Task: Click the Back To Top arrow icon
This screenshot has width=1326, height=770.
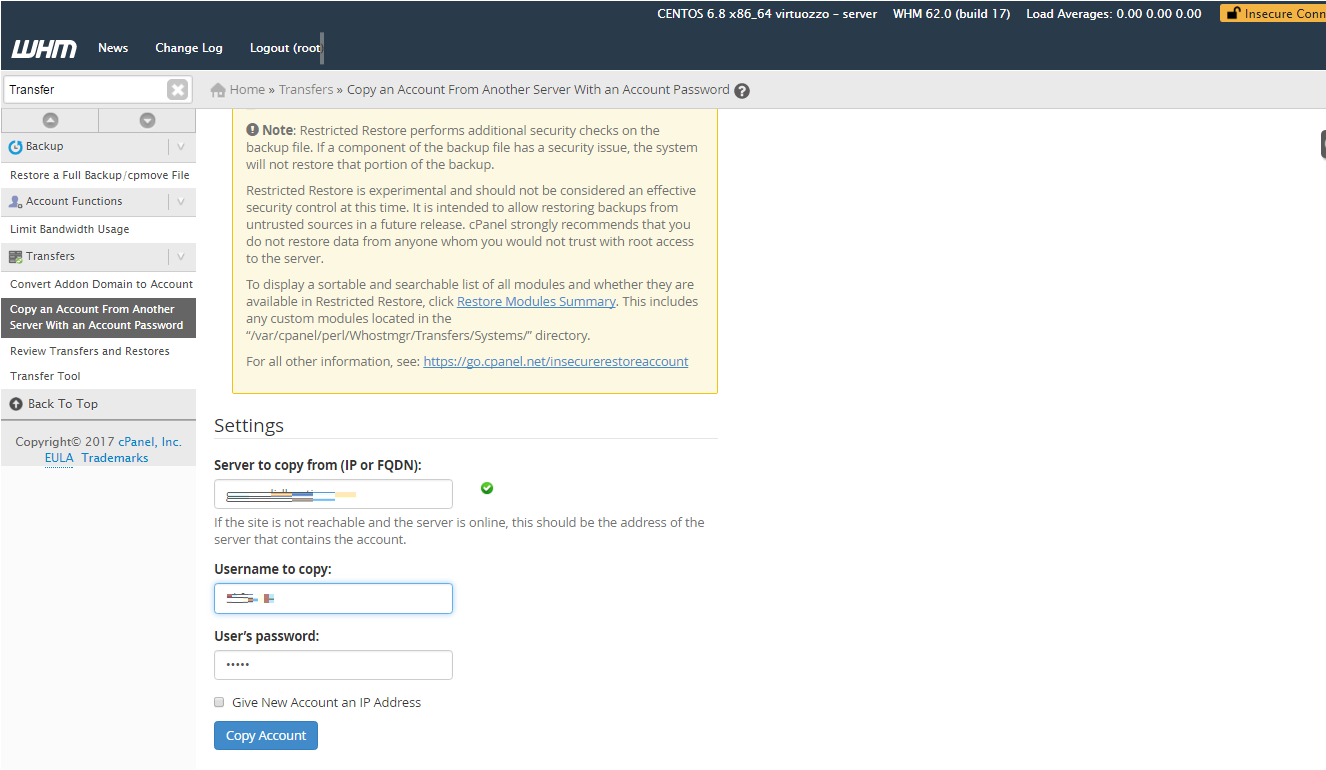Action: 16,404
